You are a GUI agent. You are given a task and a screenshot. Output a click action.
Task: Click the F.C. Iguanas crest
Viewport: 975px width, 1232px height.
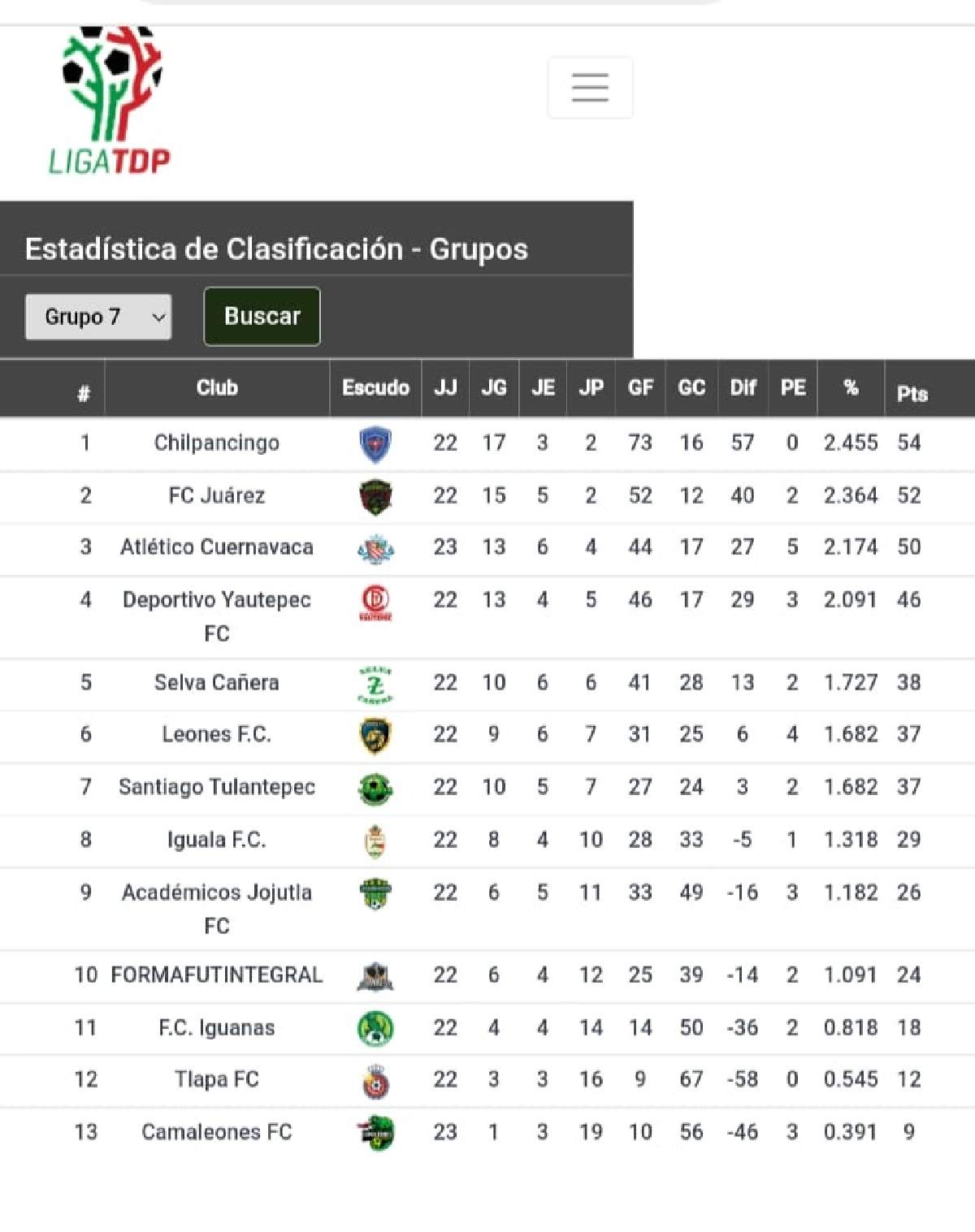[375, 1029]
